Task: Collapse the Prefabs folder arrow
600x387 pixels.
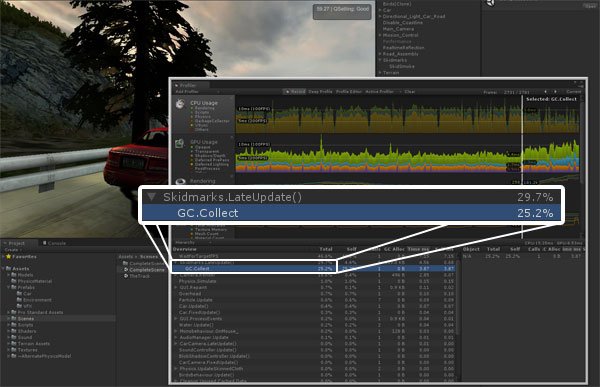Action: coord(8,287)
